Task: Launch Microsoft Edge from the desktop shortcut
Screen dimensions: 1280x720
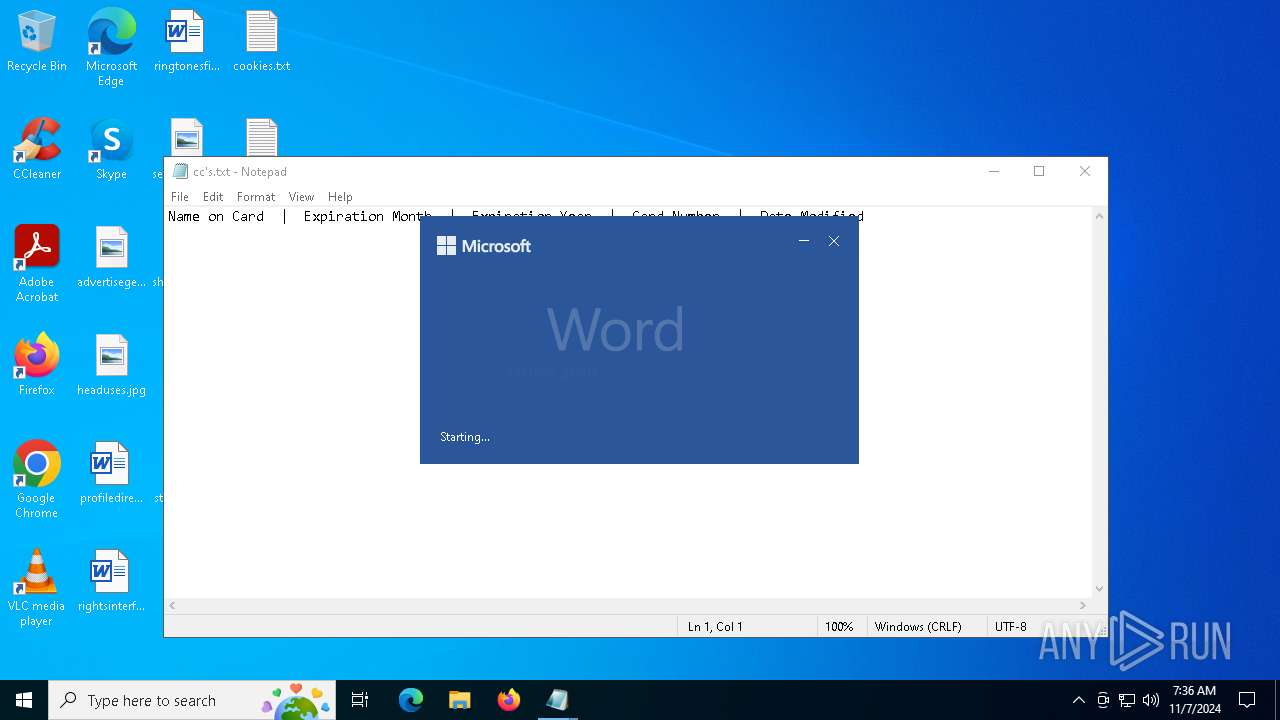Action: point(111,47)
